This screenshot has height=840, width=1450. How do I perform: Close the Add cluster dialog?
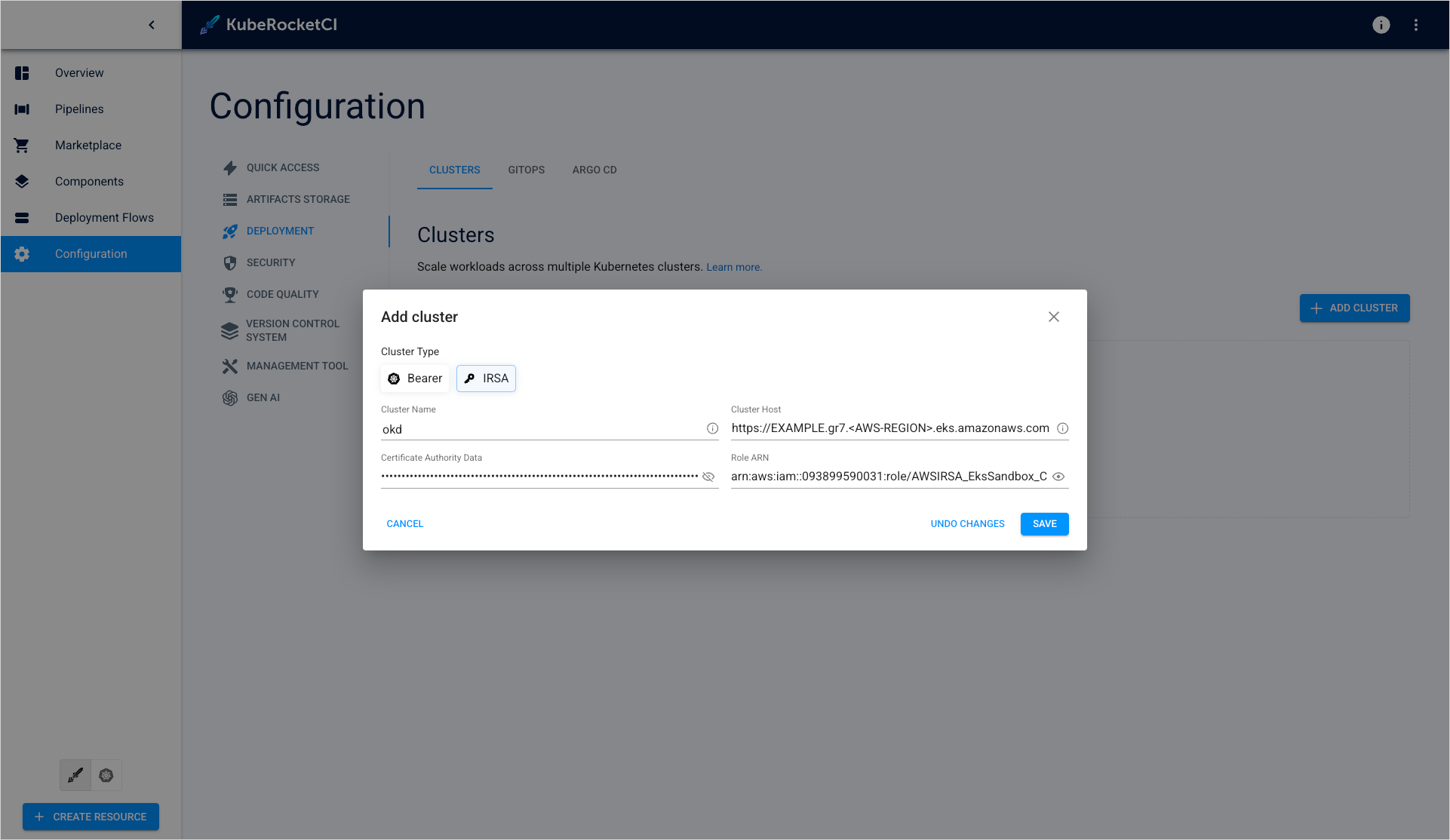[x=1053, y=317]
